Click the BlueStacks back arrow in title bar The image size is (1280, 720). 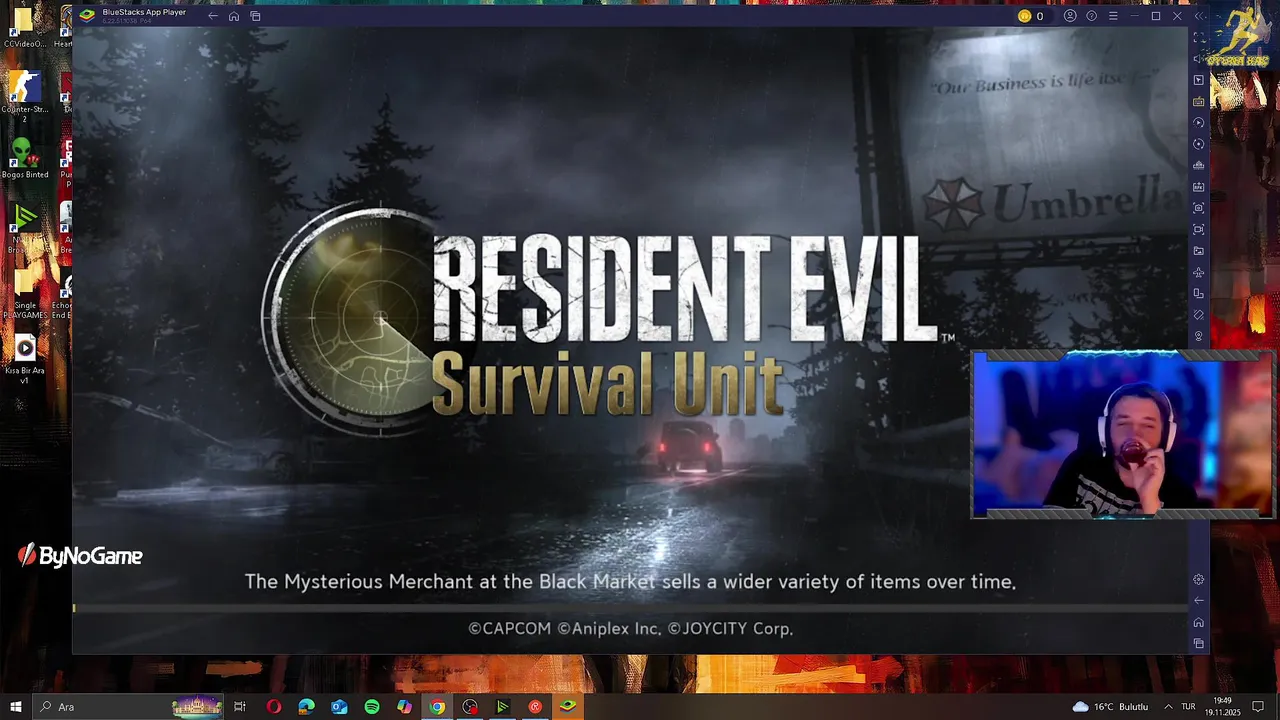[x=213, y=16]
